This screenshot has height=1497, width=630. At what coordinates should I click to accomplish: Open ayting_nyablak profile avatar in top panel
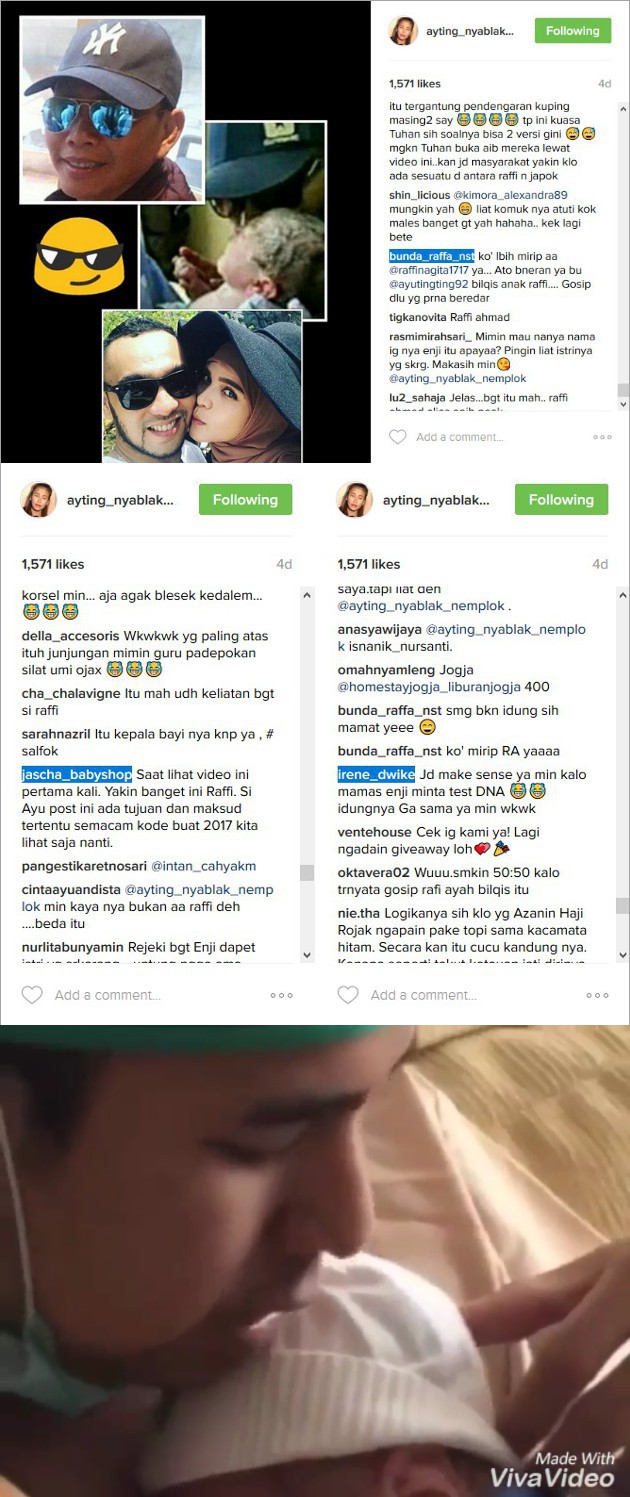point(403,31)
